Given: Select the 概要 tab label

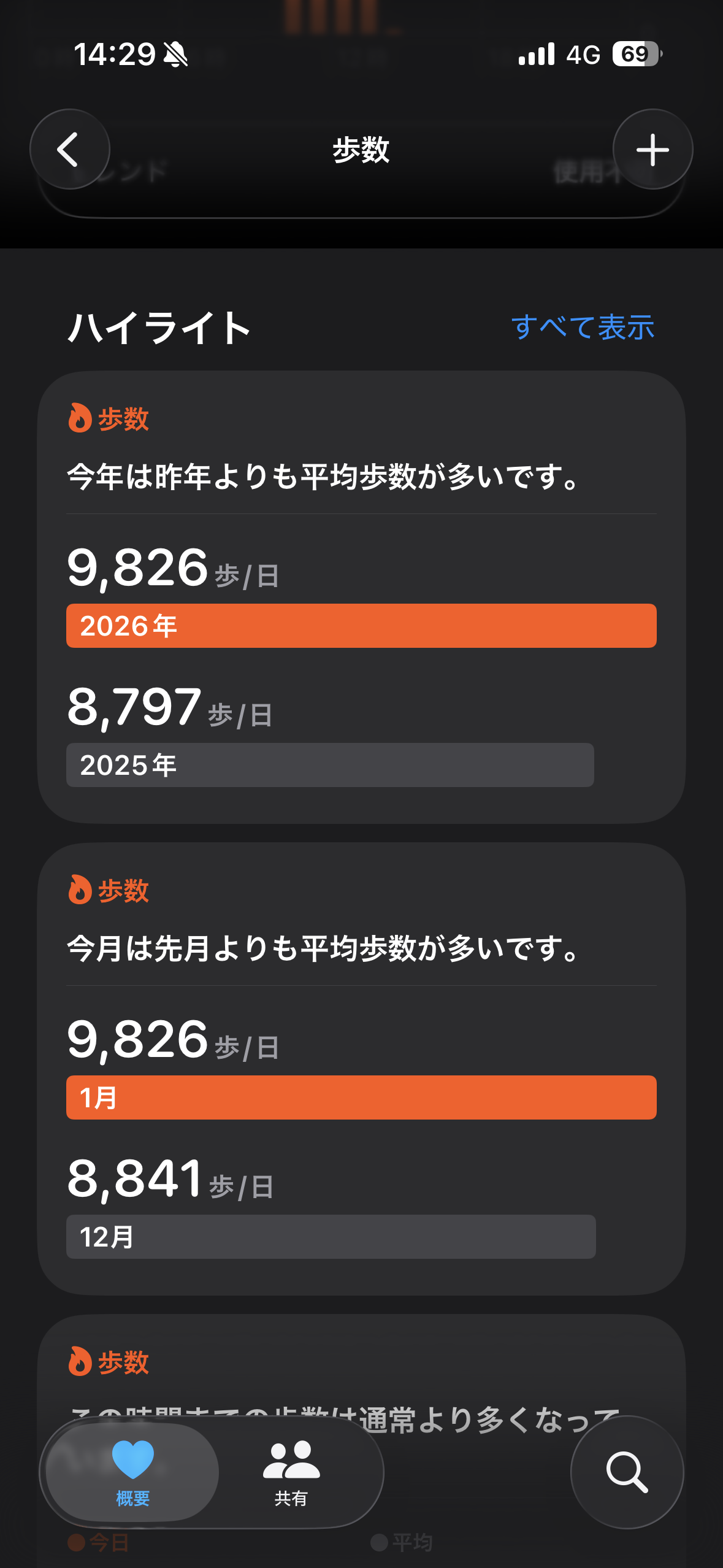Looking at the screenshot, I should coord(133,1499).
